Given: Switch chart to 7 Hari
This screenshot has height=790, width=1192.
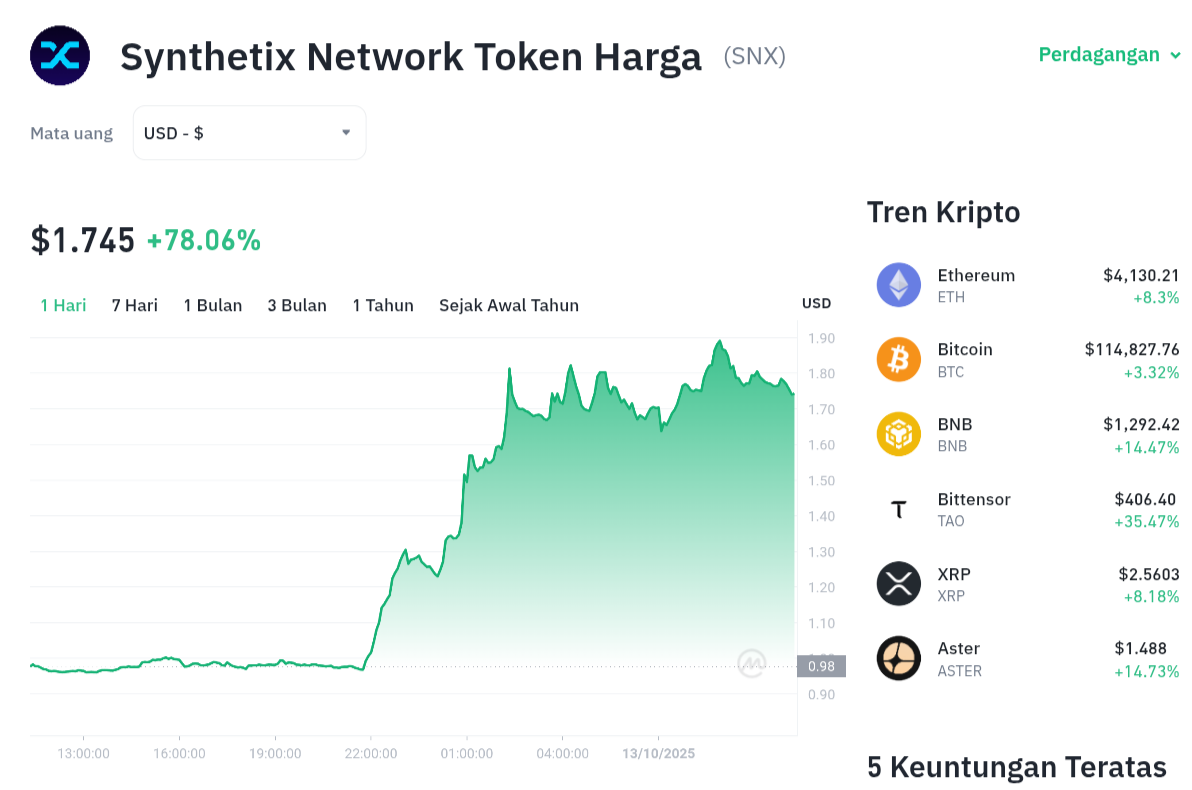Looking at the screenshot, I should point(135,305).
